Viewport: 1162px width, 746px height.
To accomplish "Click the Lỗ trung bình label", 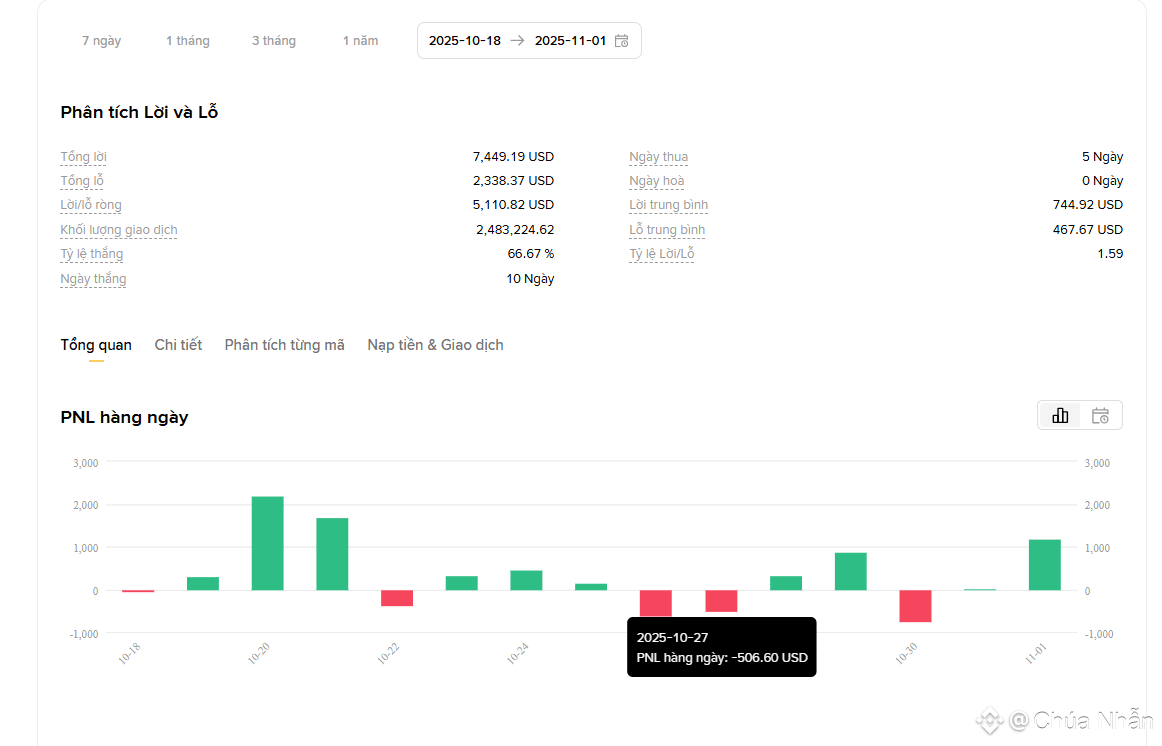I will [667, 230].
